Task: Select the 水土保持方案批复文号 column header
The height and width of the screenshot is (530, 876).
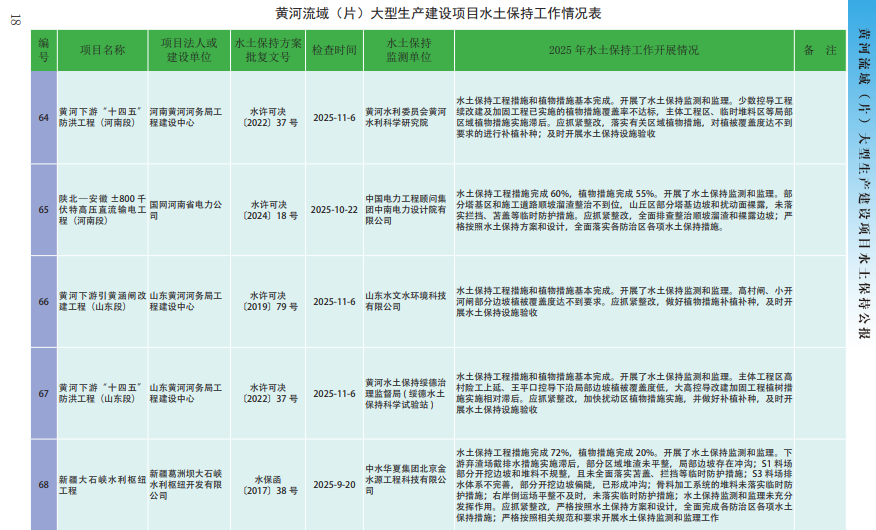Action: [267, 50]
